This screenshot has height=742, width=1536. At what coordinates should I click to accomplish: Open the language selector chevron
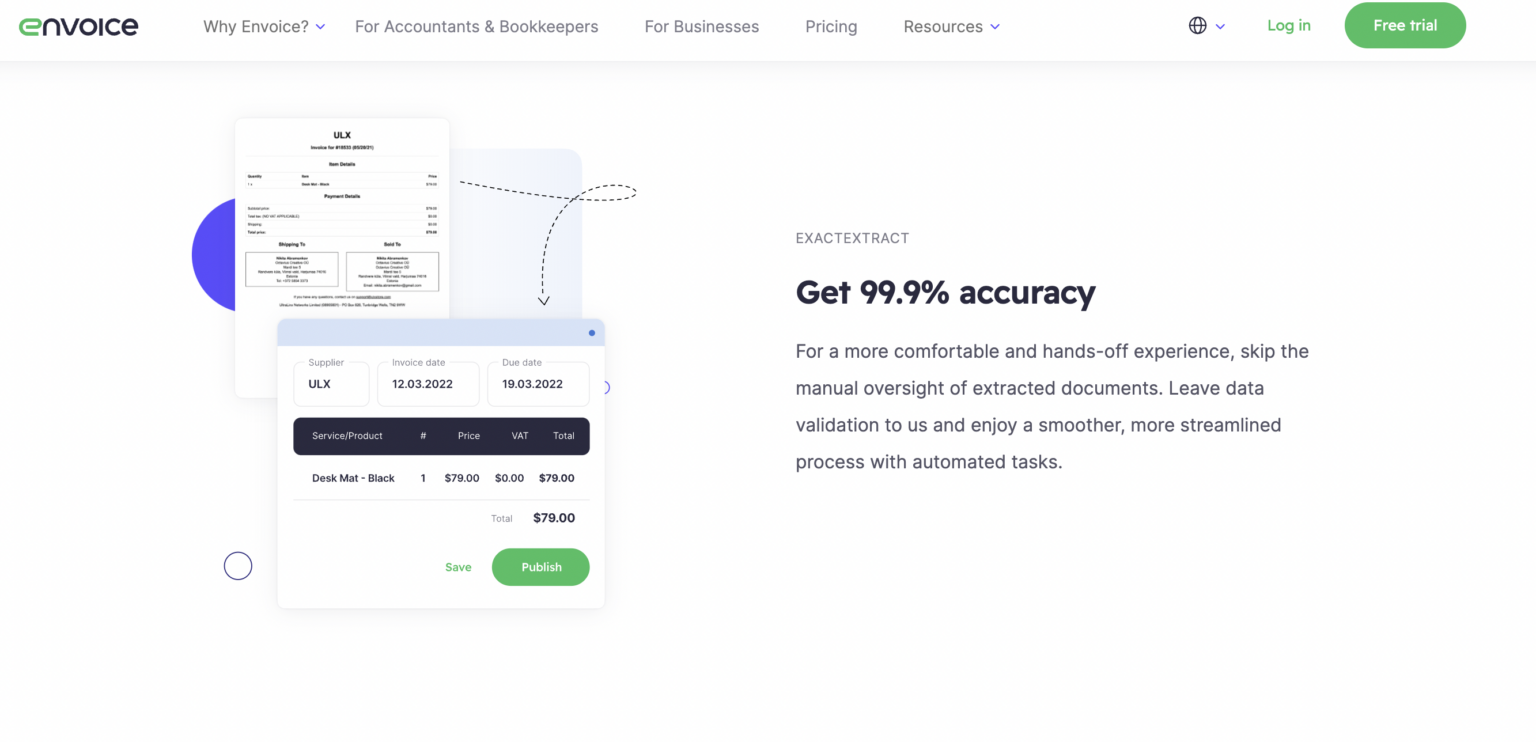pyautogui.click(x=1219, y=26)
